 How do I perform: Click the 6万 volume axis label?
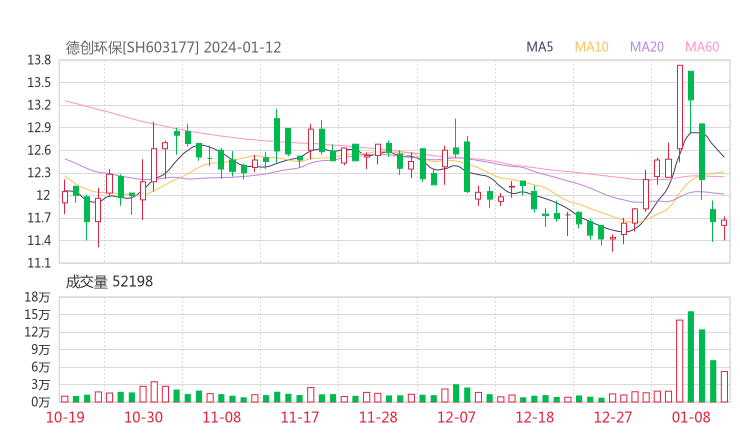[41, 367]
